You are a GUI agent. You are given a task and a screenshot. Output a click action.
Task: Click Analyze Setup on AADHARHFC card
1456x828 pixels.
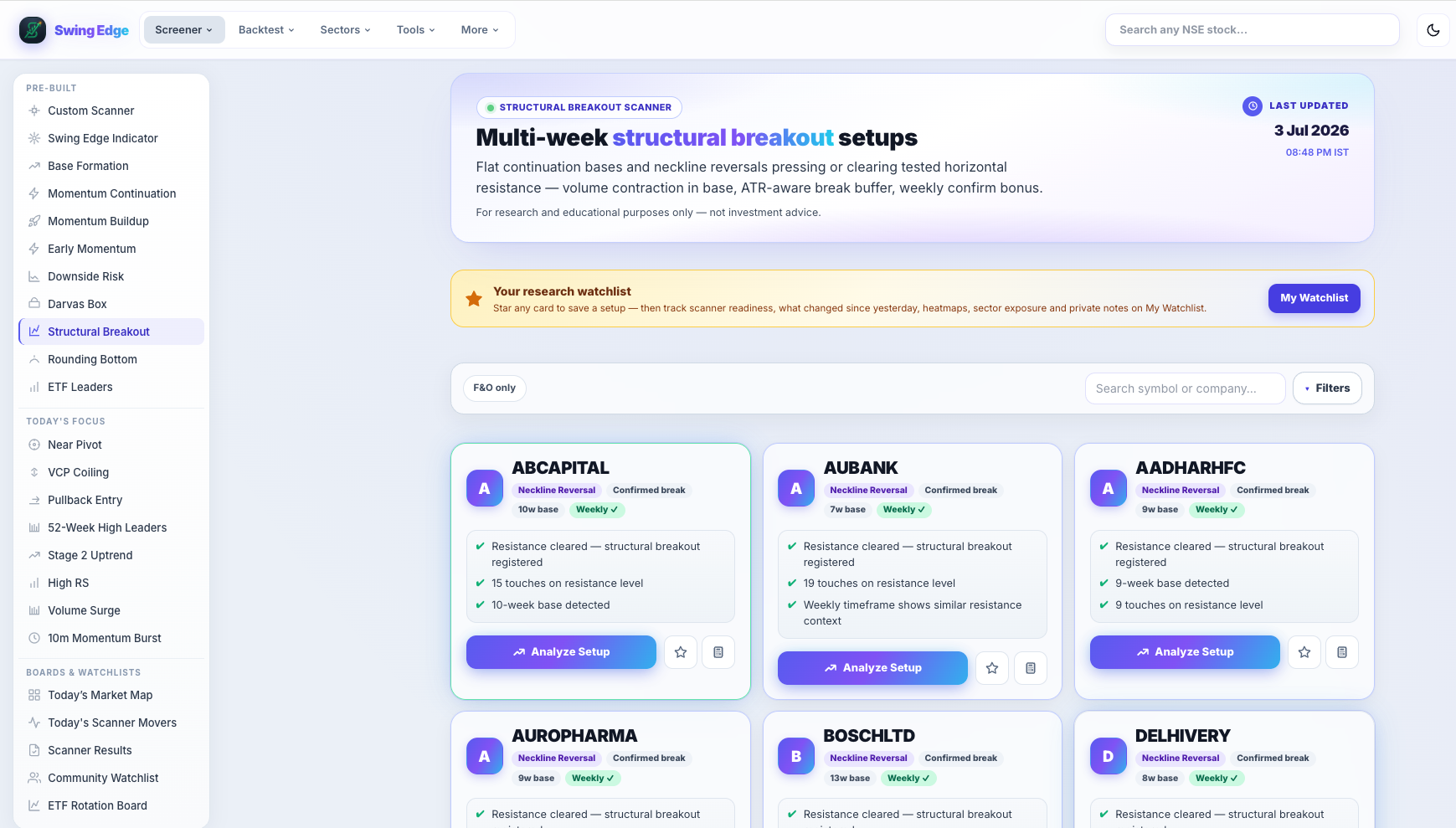click(1185, 652)
